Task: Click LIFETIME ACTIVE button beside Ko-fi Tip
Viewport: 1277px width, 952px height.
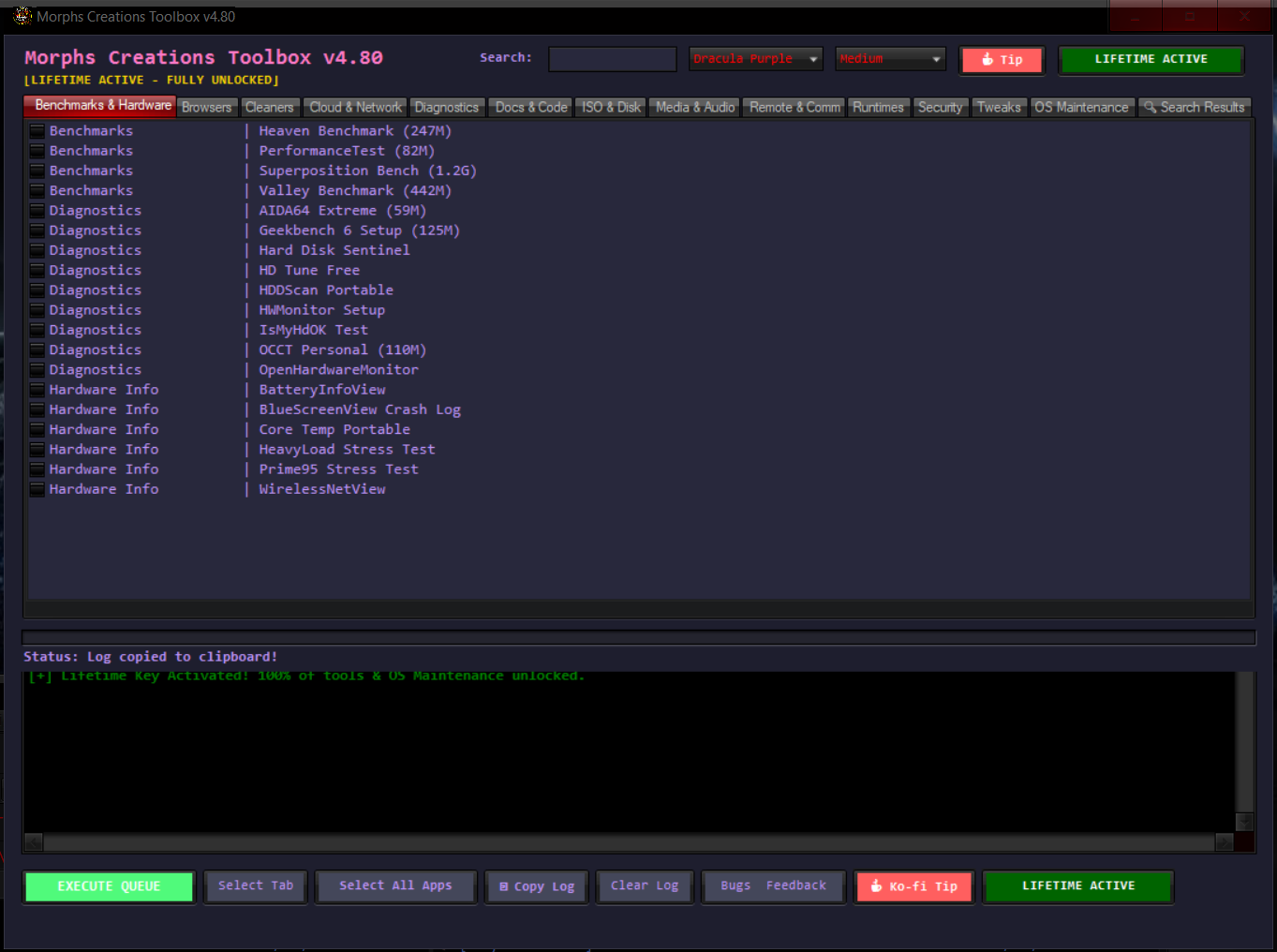Action: pyautogui.click(x=1077, y=885)
